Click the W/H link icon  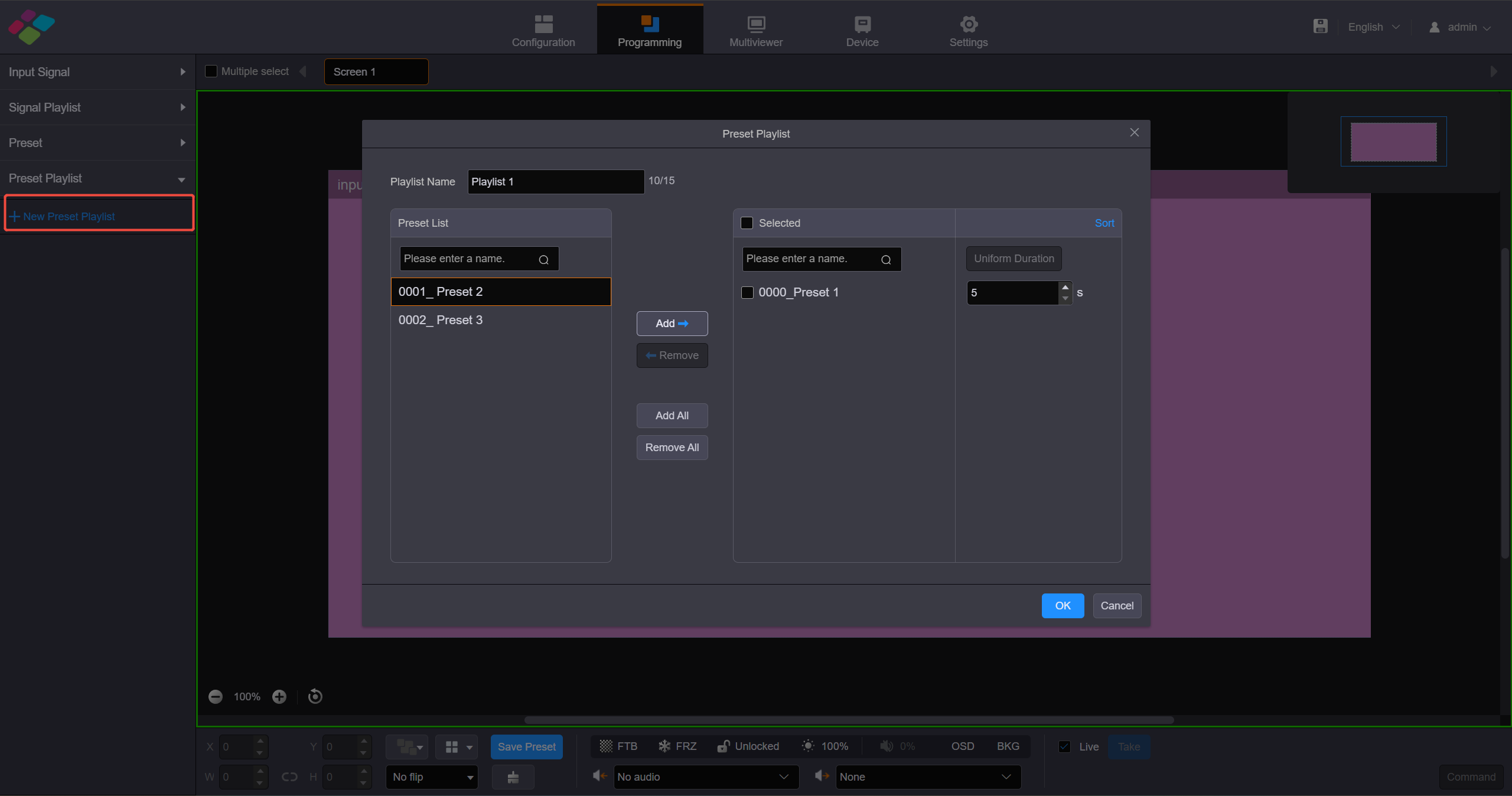pos(289,777)
